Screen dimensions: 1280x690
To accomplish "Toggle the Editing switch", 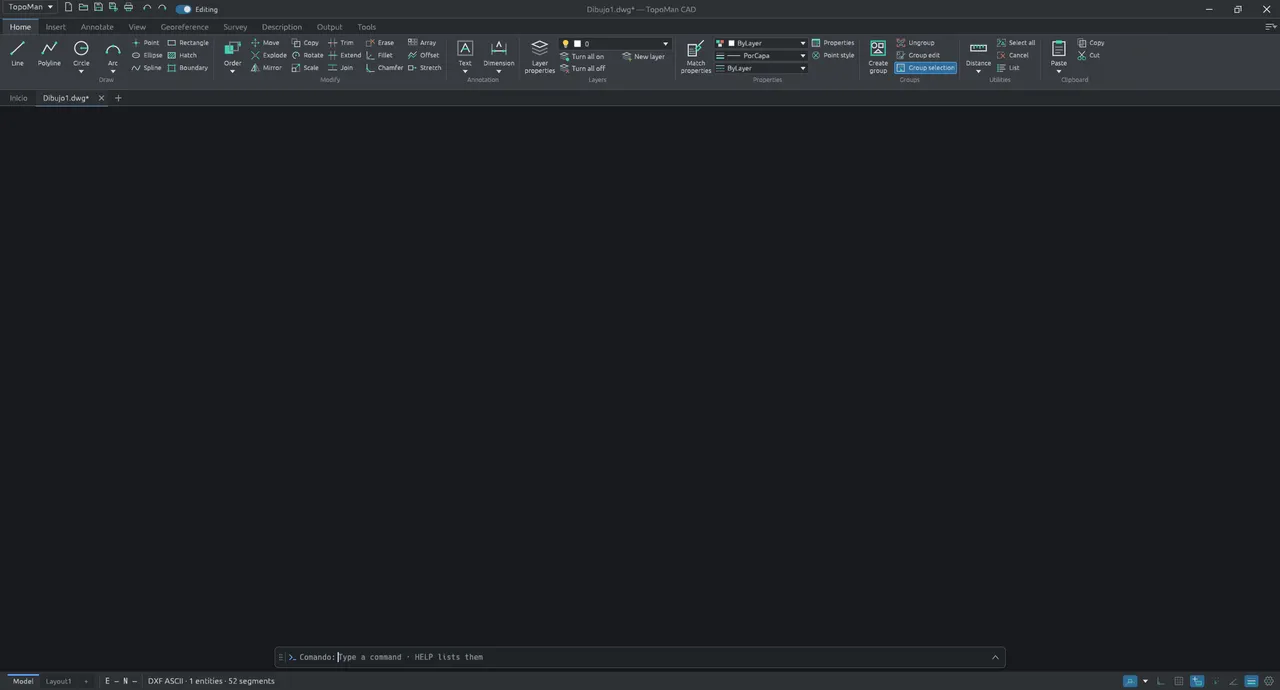I will (183, 9).
